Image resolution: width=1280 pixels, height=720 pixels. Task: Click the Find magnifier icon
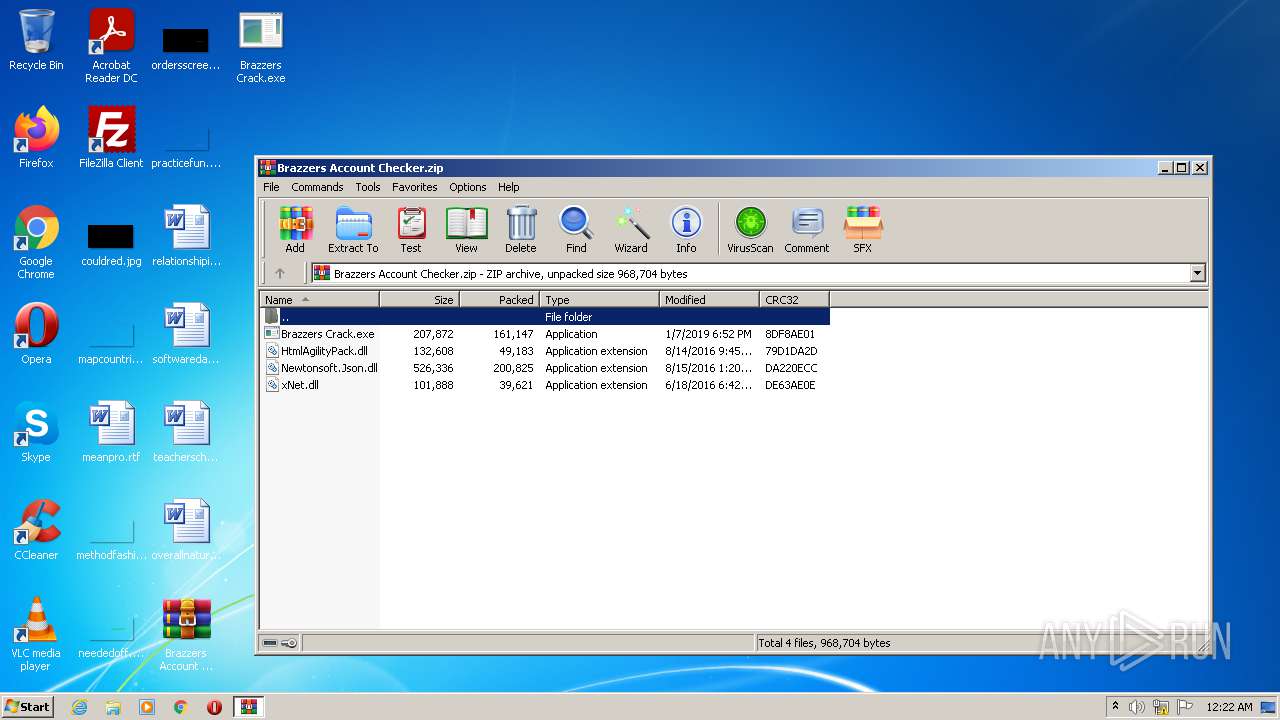pyautogui.click(x=576, y=230)
